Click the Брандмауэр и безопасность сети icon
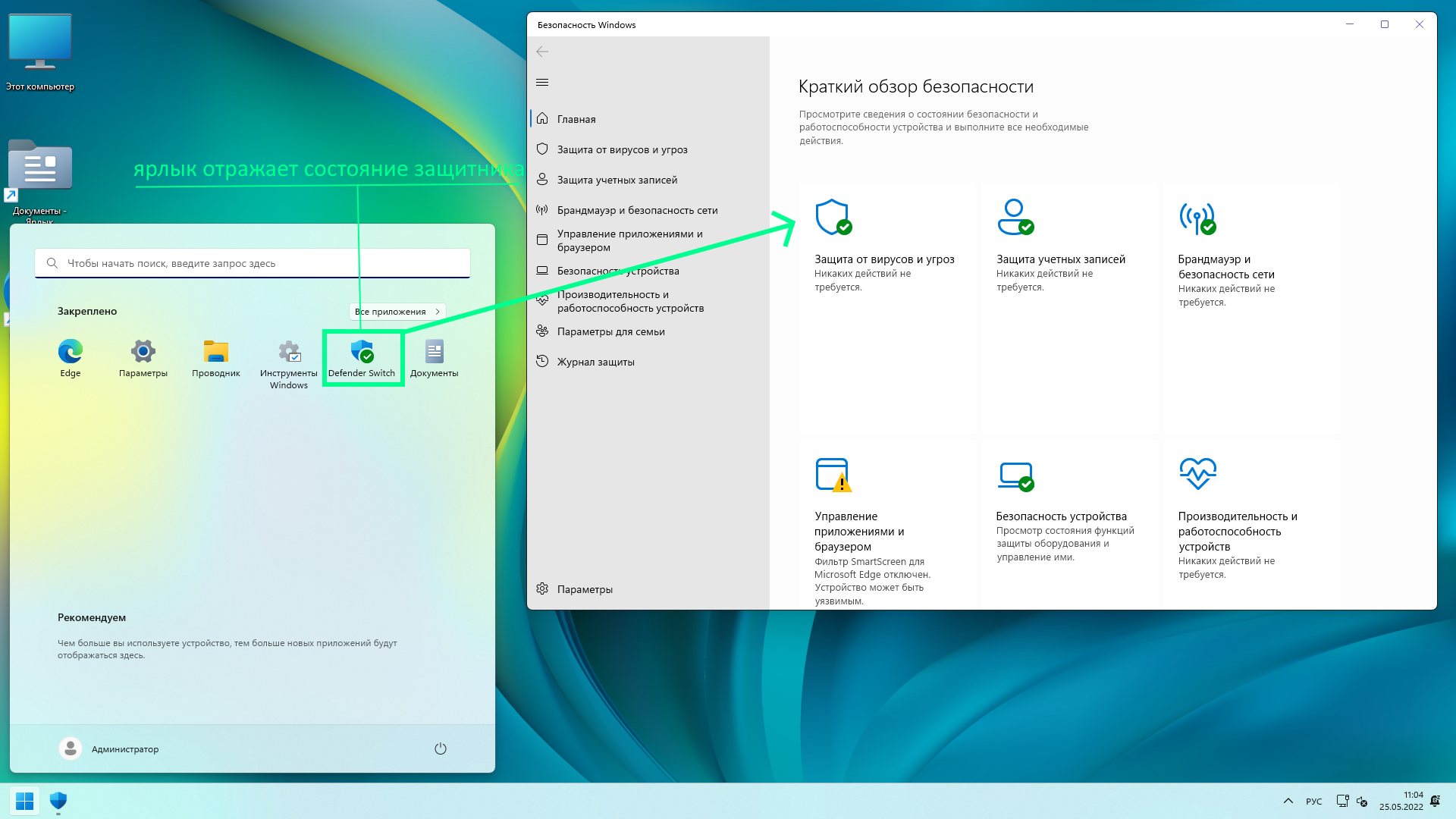The image size is (1456, 819). point(1196,216)
